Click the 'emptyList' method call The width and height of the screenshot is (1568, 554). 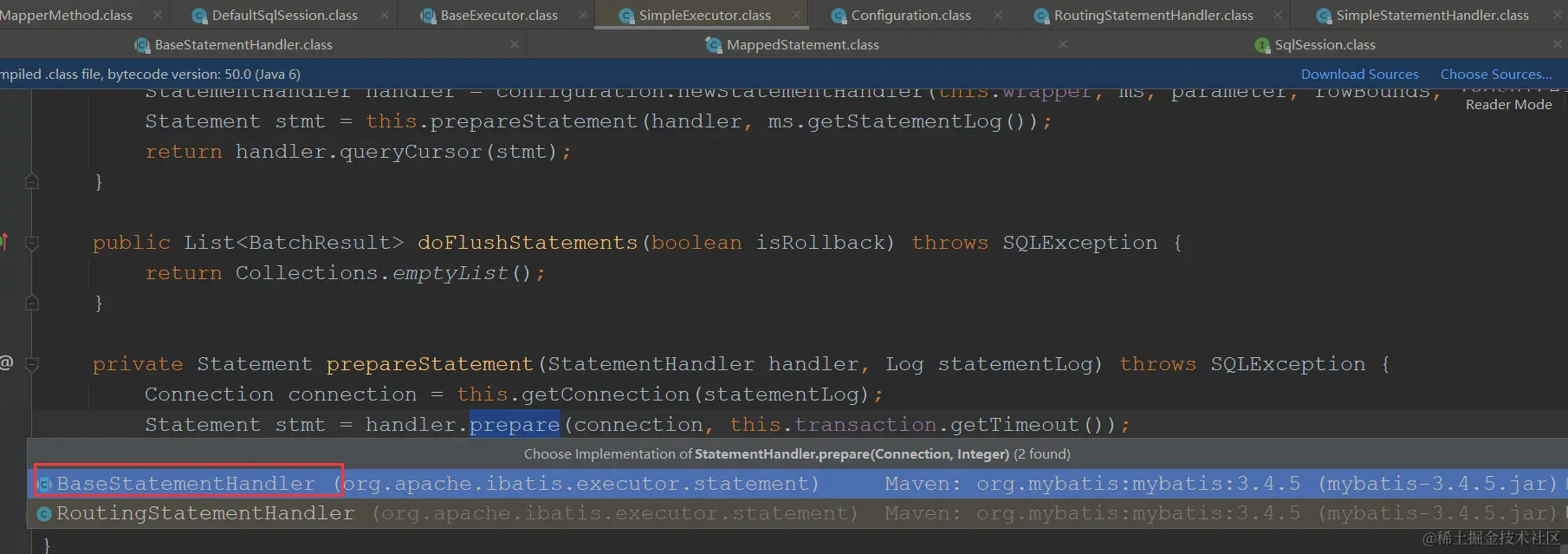point(450,273)
